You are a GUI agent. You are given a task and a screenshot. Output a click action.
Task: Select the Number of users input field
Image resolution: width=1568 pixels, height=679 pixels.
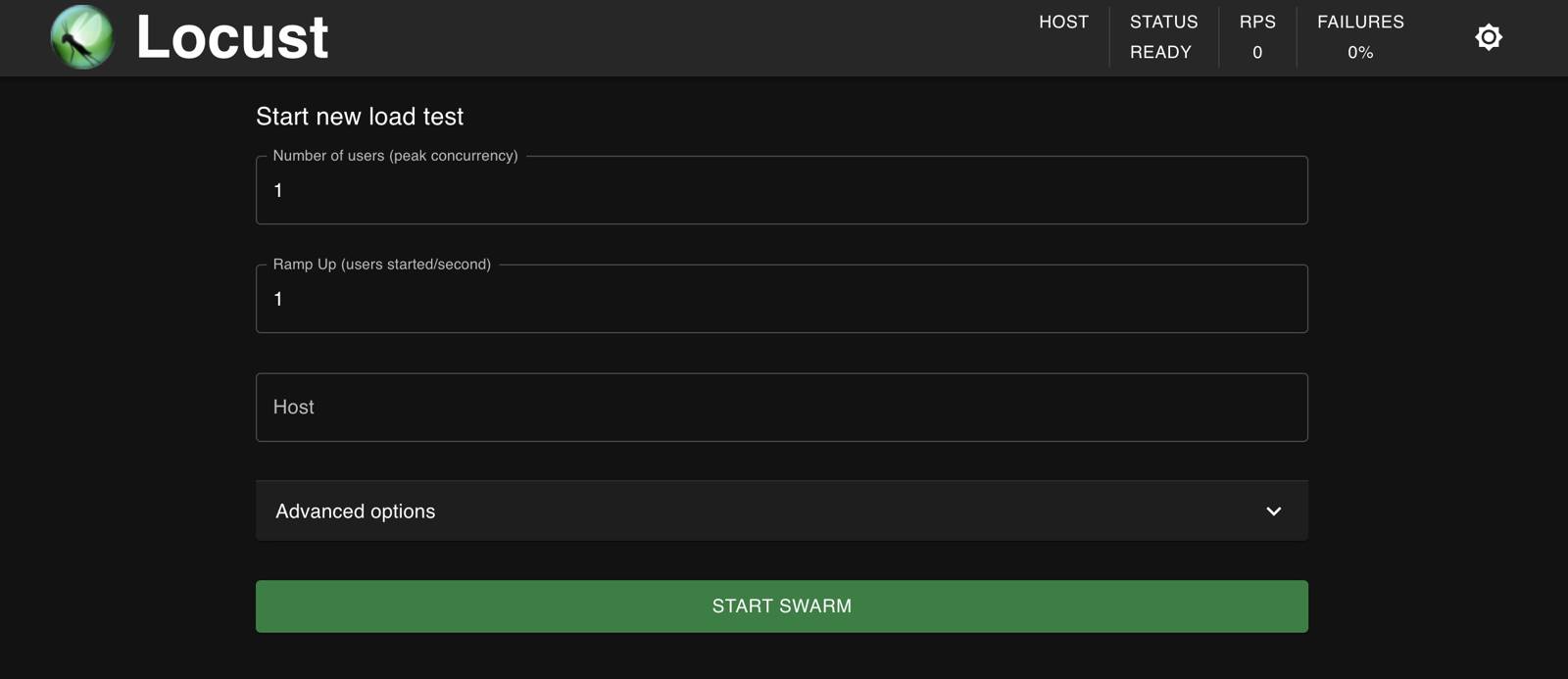coord(781,189)
